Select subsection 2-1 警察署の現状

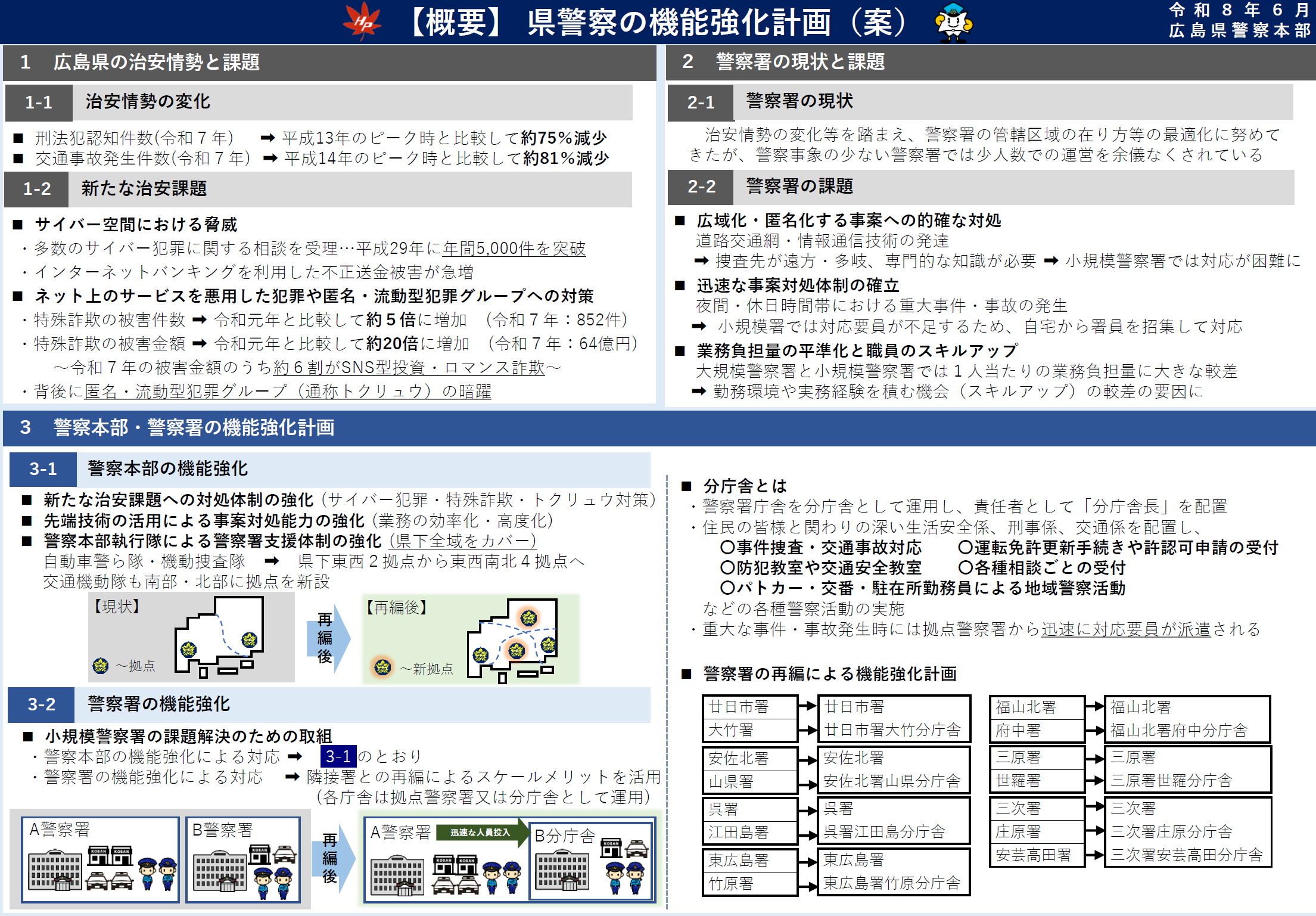coord(981,101)
